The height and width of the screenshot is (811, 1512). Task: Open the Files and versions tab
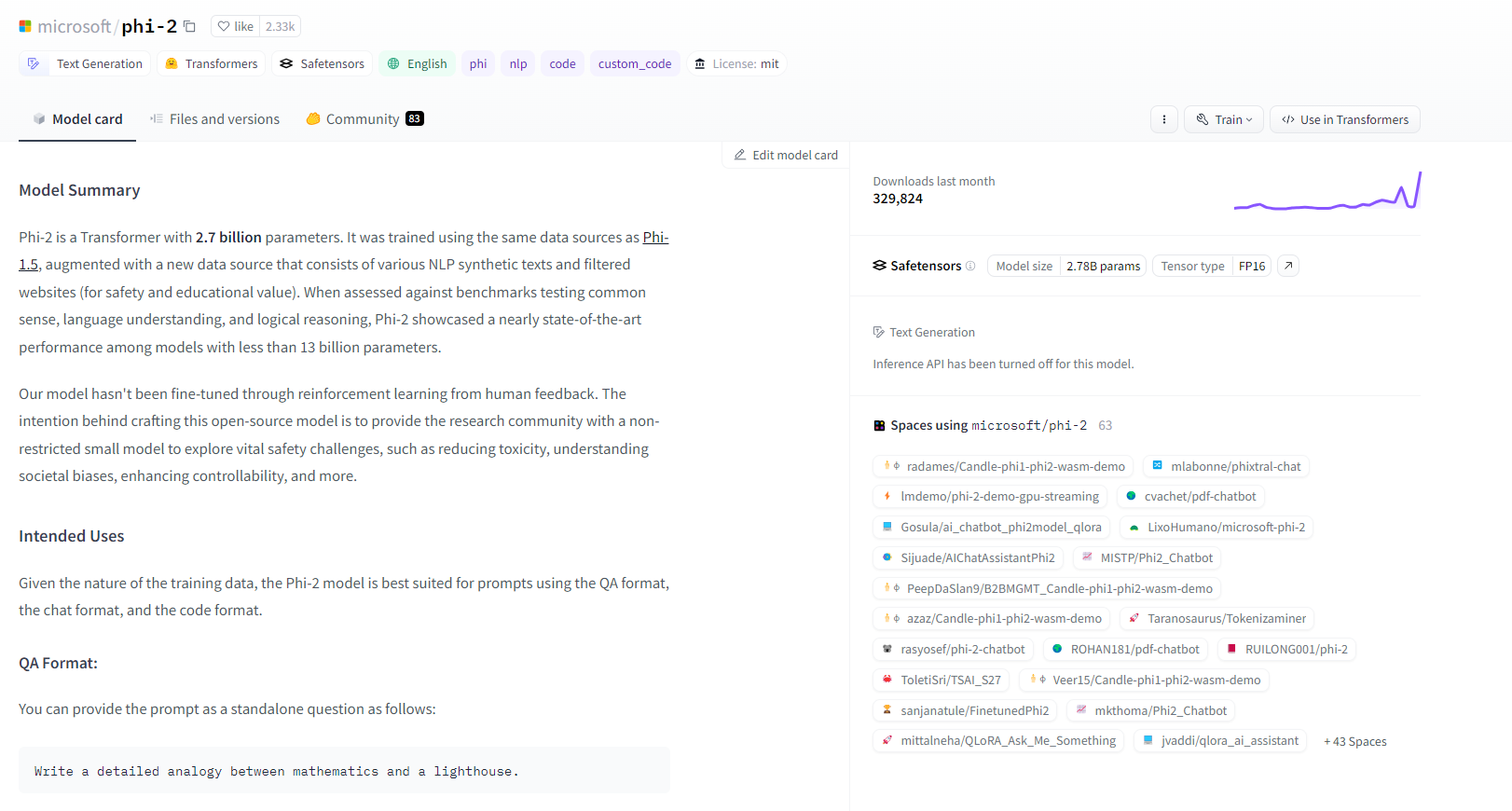click(x=214, y=119)
